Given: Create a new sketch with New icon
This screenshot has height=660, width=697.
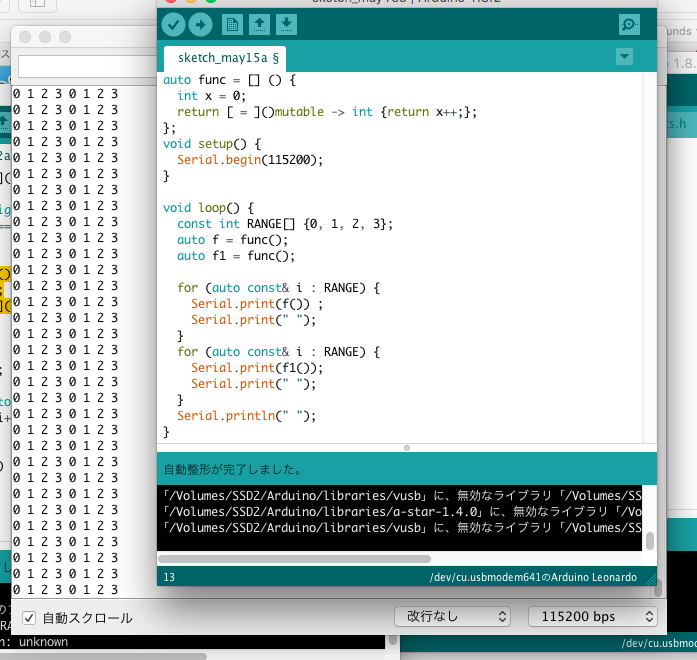Looking at the screenshot, I should coord(232,24).
